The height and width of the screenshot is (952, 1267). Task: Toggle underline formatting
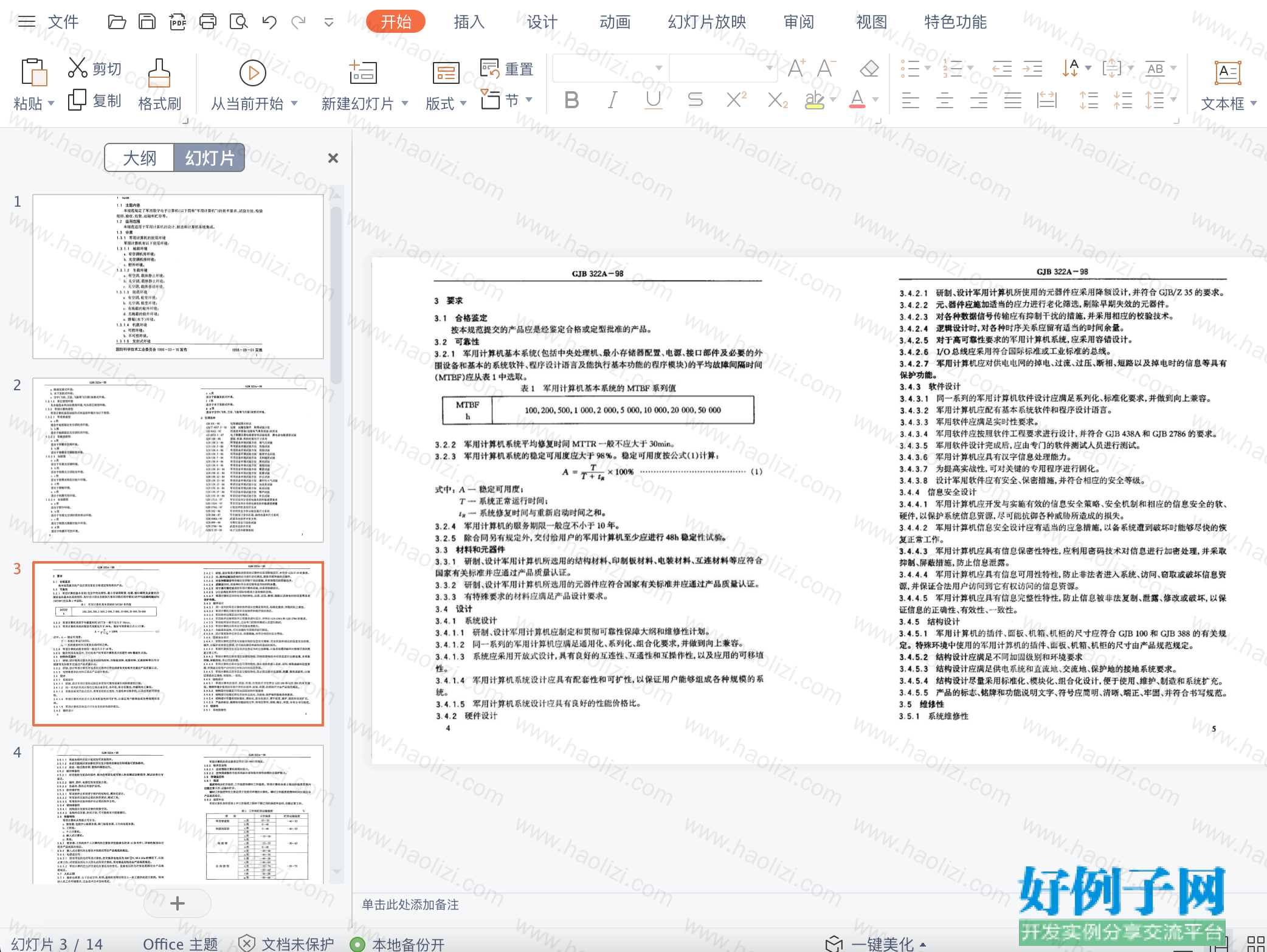(x=654, y=100)
